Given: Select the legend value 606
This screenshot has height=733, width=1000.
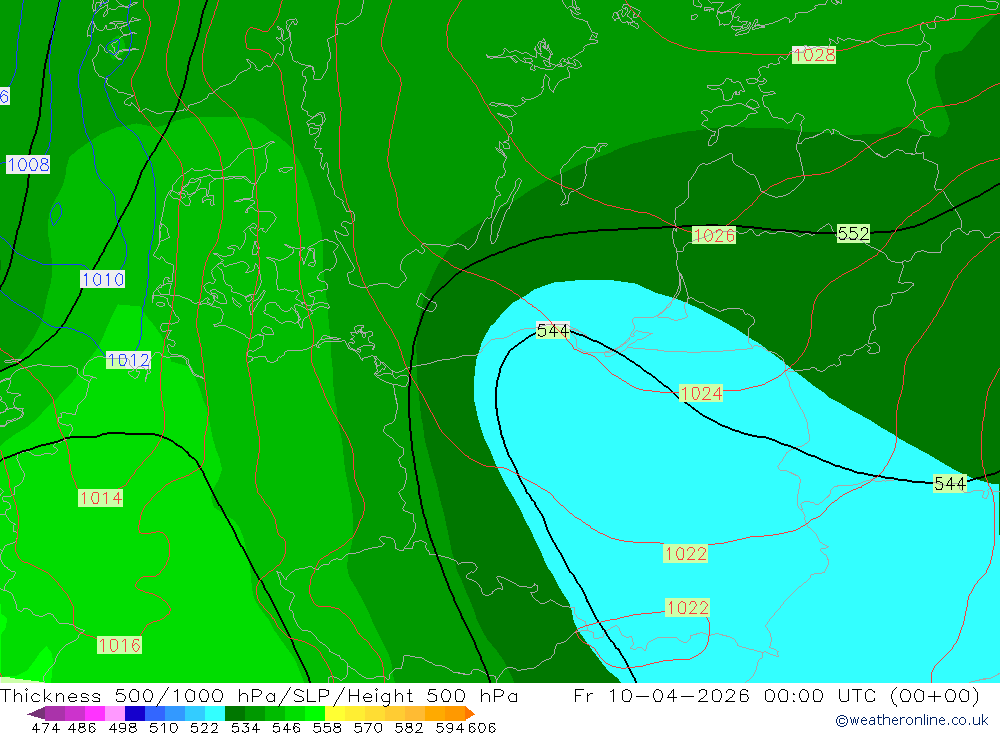Looking at the screenshot, I should coord(482,728).
